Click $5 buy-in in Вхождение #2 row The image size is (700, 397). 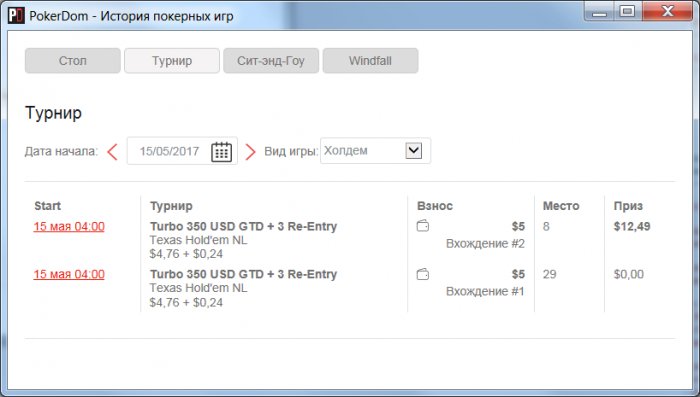tap(518, 226)
